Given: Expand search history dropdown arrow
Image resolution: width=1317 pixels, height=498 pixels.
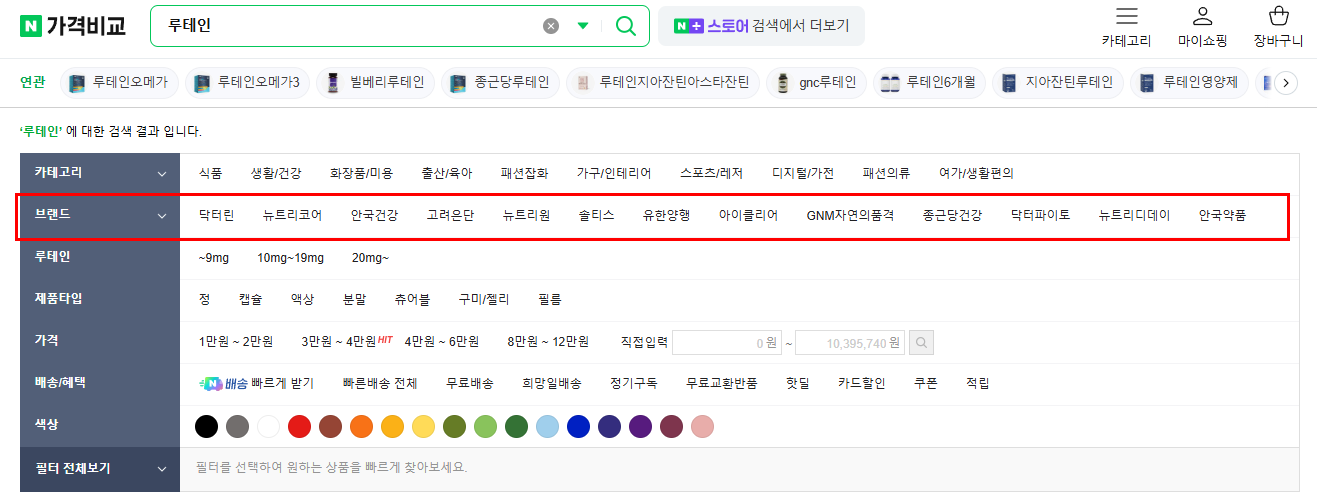Looking at the screenshot, I should pos(583,26).
